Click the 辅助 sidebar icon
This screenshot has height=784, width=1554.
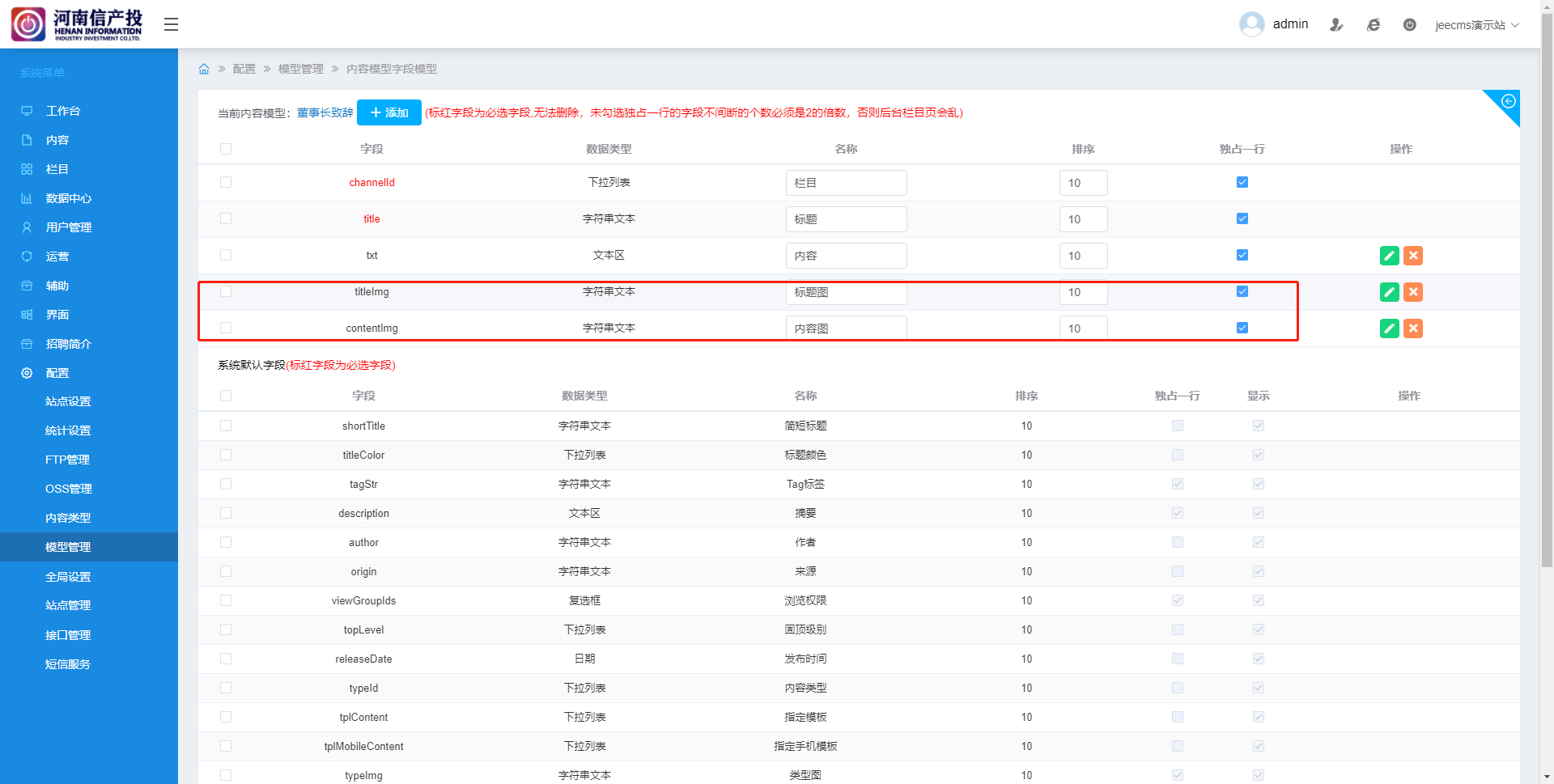coord(27,286)
